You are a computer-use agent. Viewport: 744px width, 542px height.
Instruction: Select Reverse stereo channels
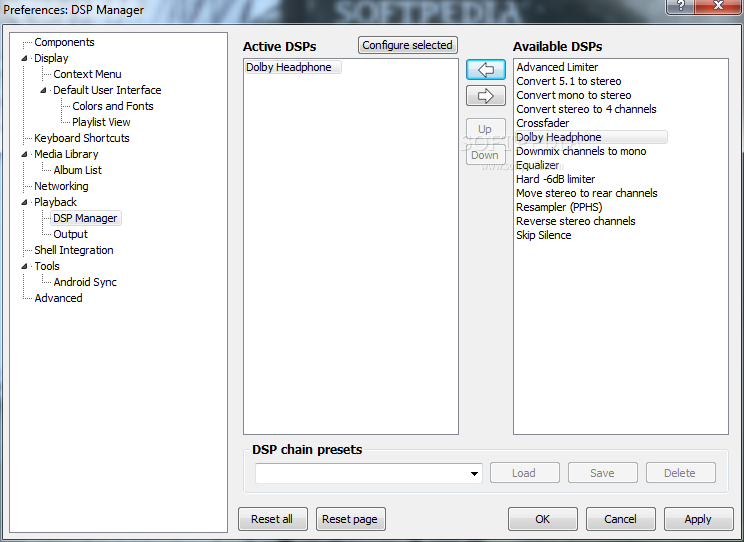point(576,221)
